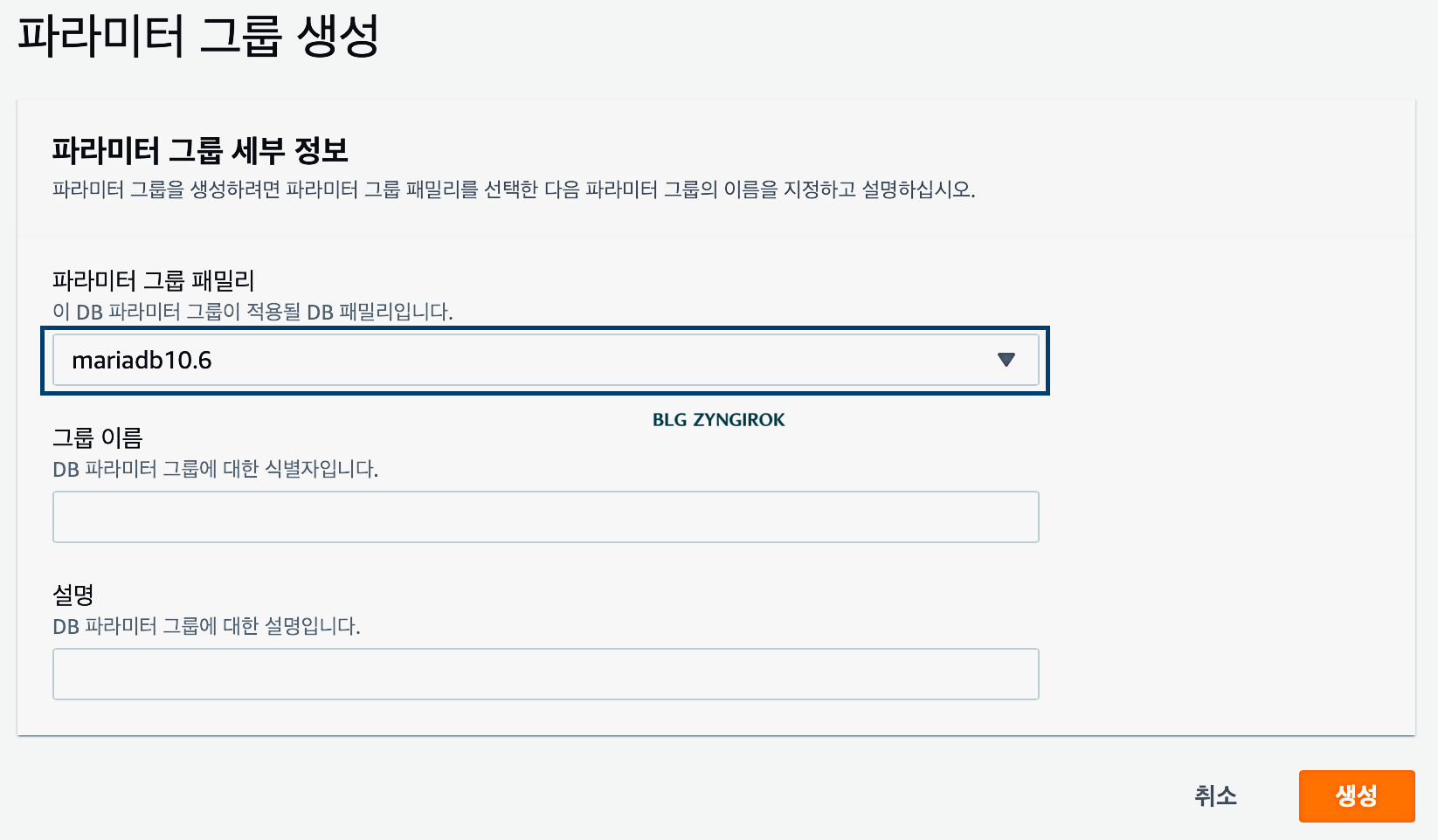Viewport: 1438px width, 840px height.
Task: Click the orange create button labeled 생성
Action: tap(1357, 795)
